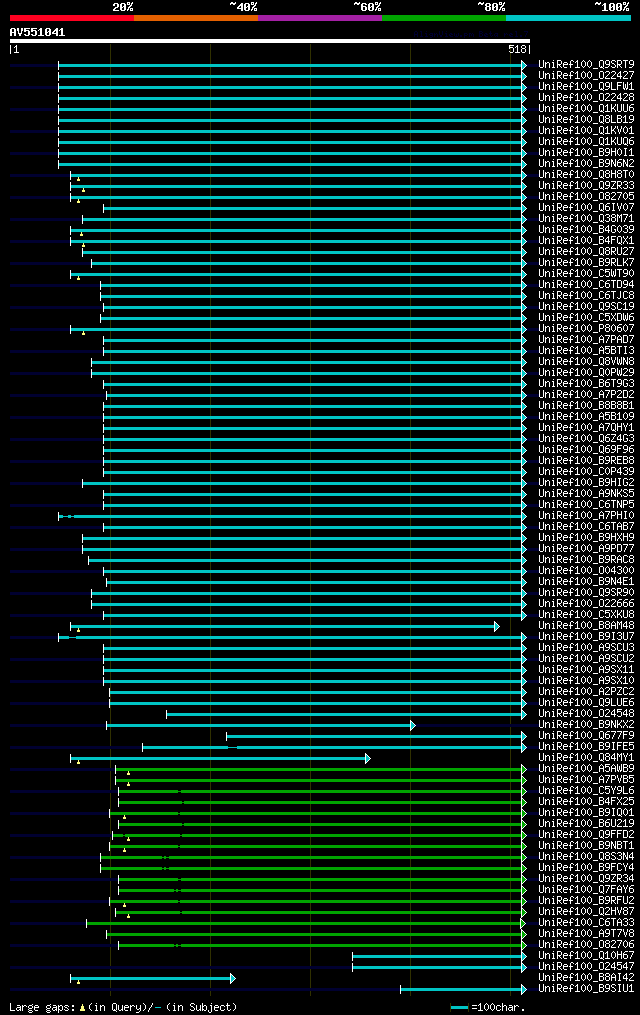Click the UniRef100_B9HIG2 label
This screenshot has height=1015, width=640.
[x=586, y=483]
